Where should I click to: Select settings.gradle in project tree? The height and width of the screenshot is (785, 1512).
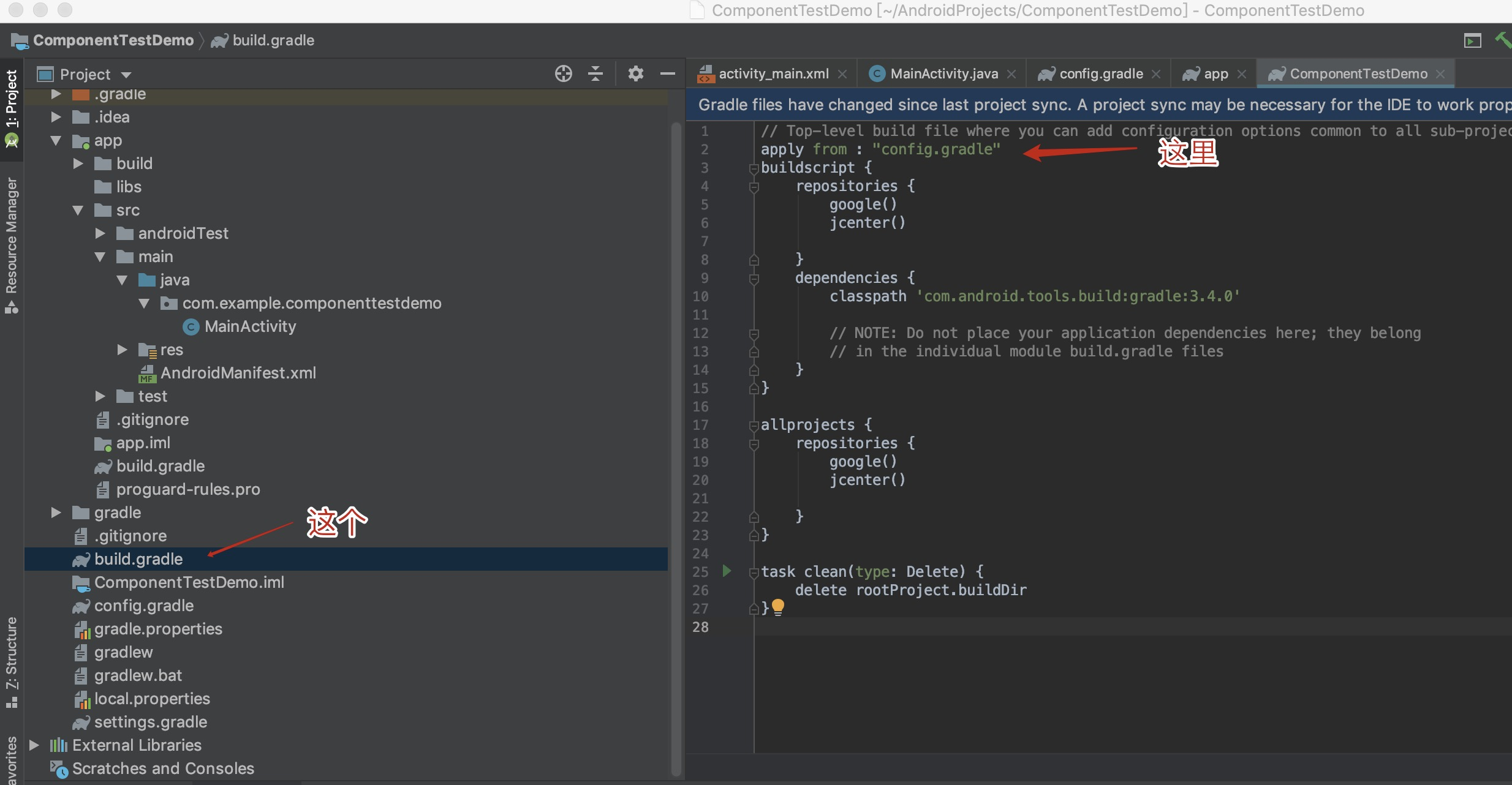150,722
